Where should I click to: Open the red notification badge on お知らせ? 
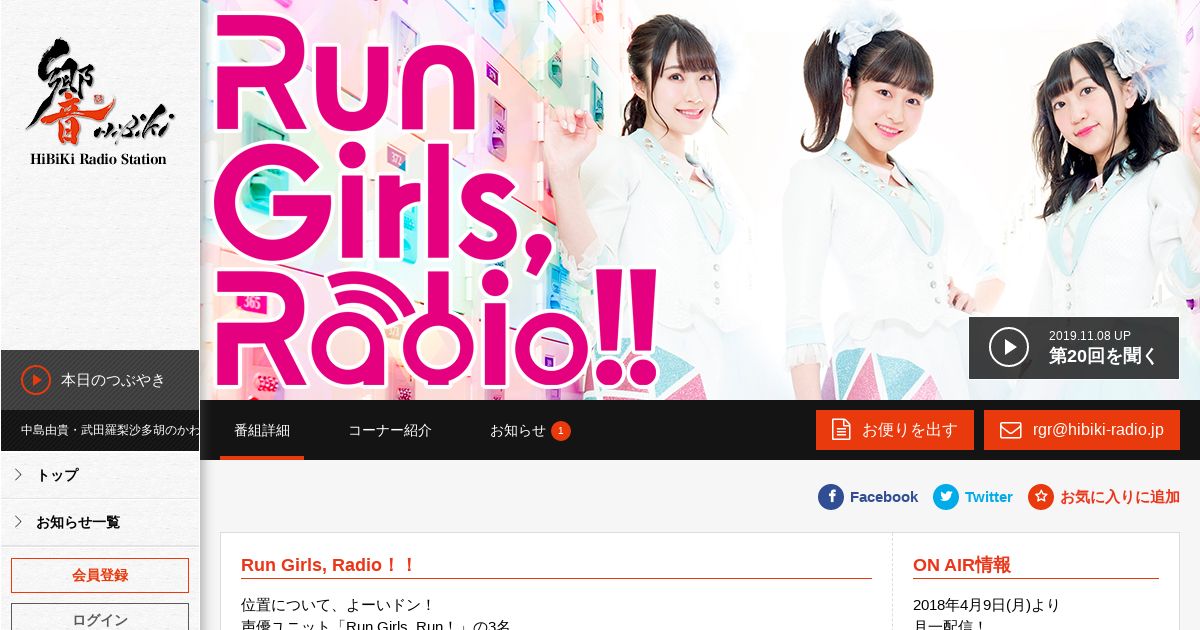click(561, 431)
